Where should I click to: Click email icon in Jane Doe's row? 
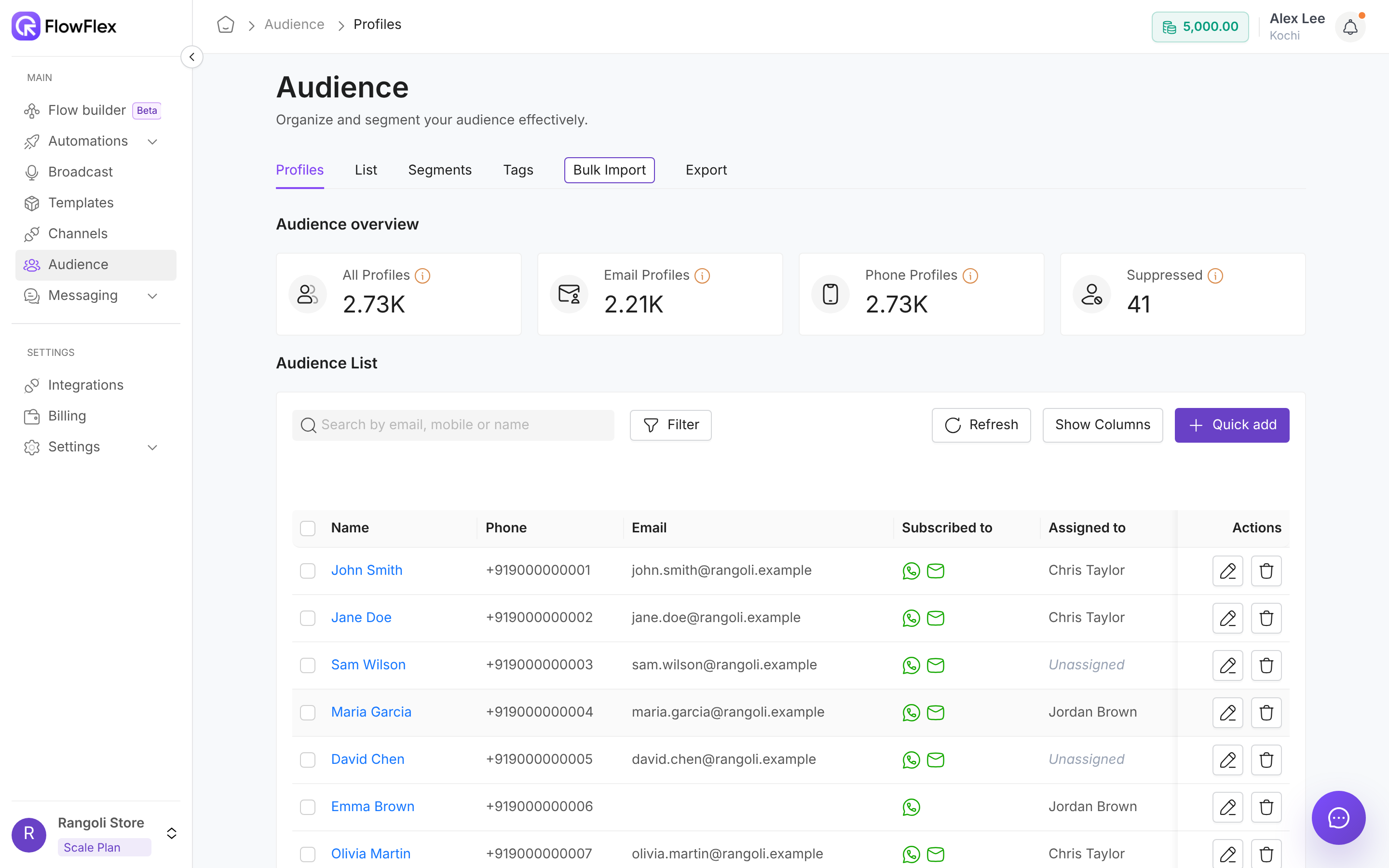(x=936, y=618)
